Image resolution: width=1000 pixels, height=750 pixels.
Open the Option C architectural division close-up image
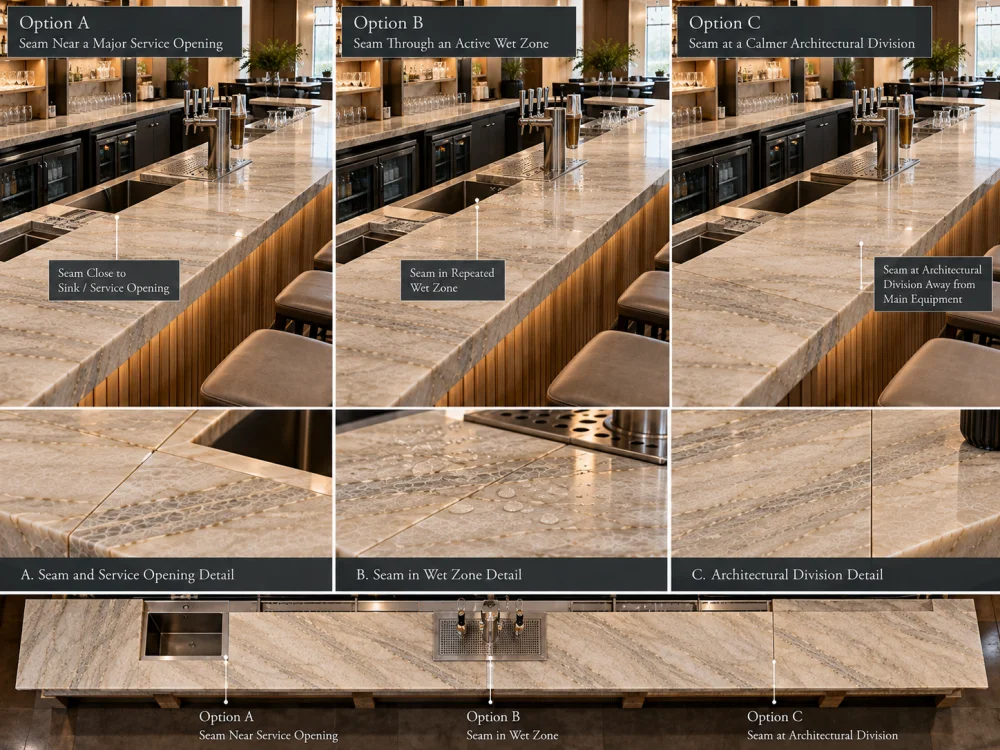(835, 484)
